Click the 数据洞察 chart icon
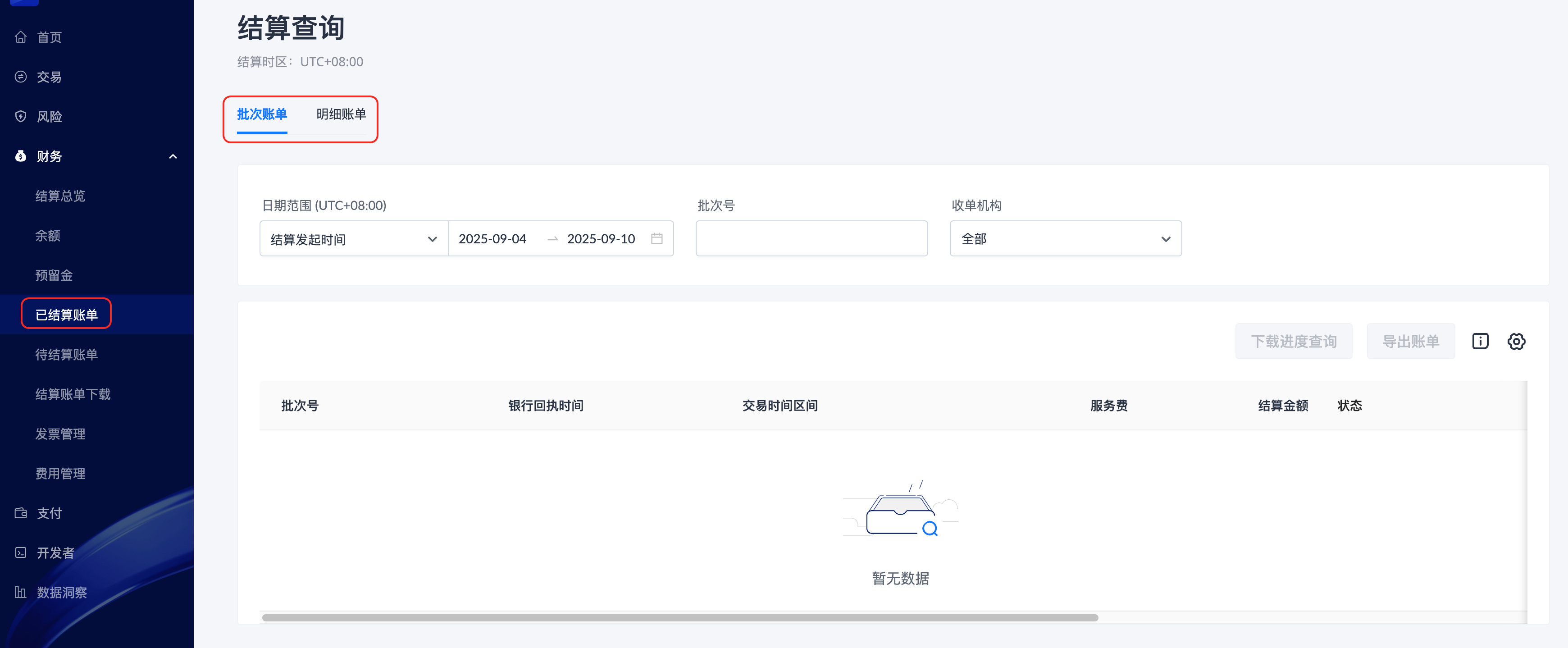 [21, 592]
